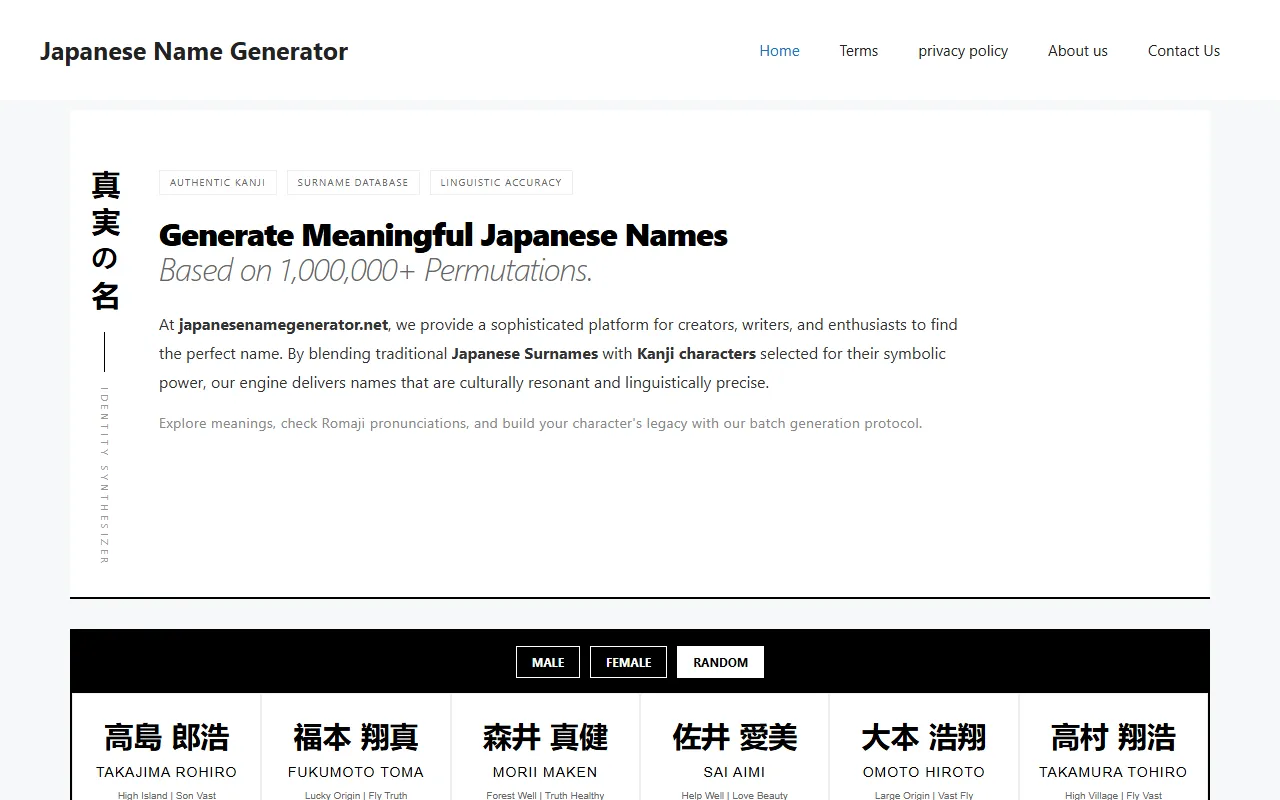
Task: Go to the Terms page
Action: [858, 51]
